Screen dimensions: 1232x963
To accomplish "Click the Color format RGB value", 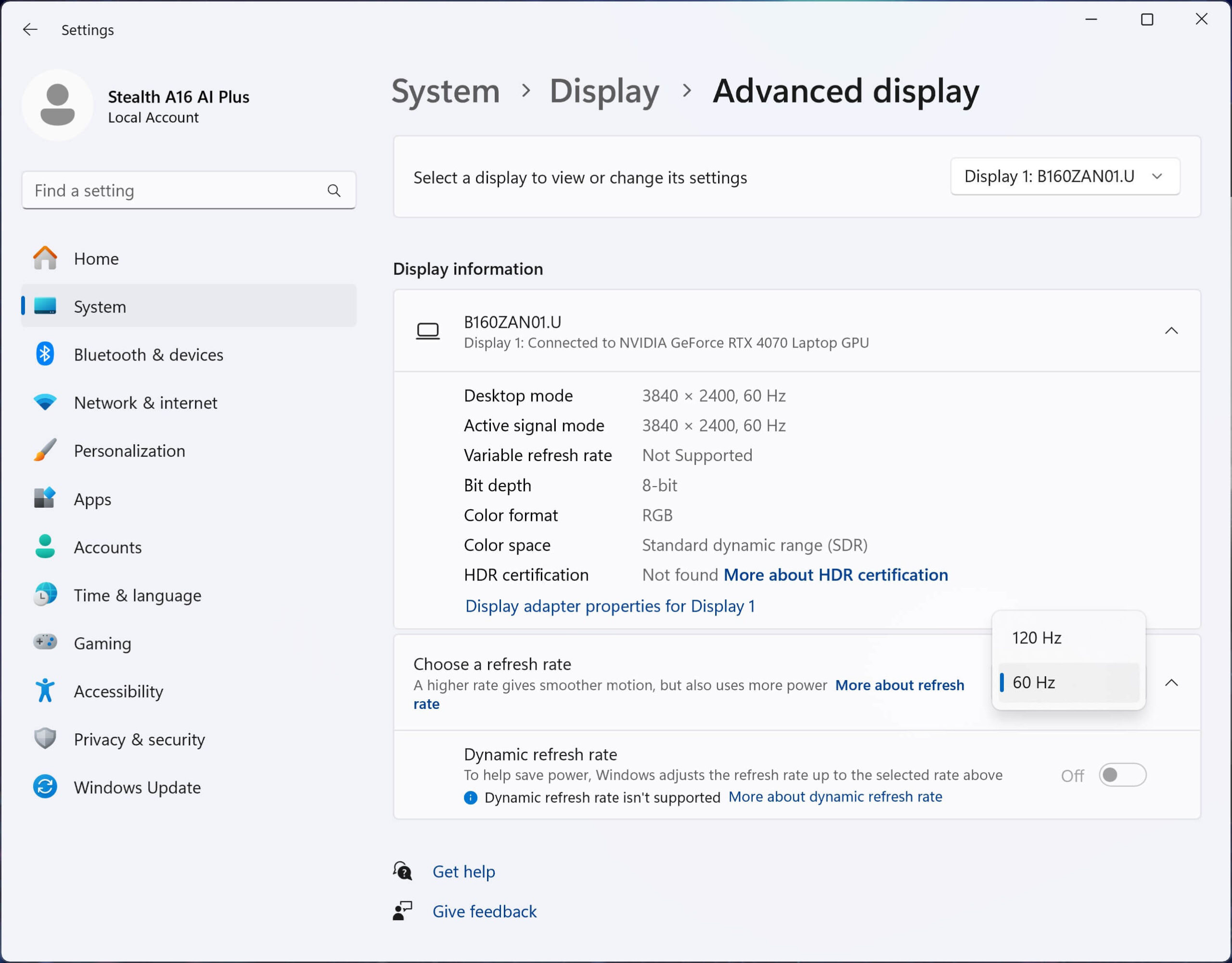I will pyautogui.click(x=657, y=515).
